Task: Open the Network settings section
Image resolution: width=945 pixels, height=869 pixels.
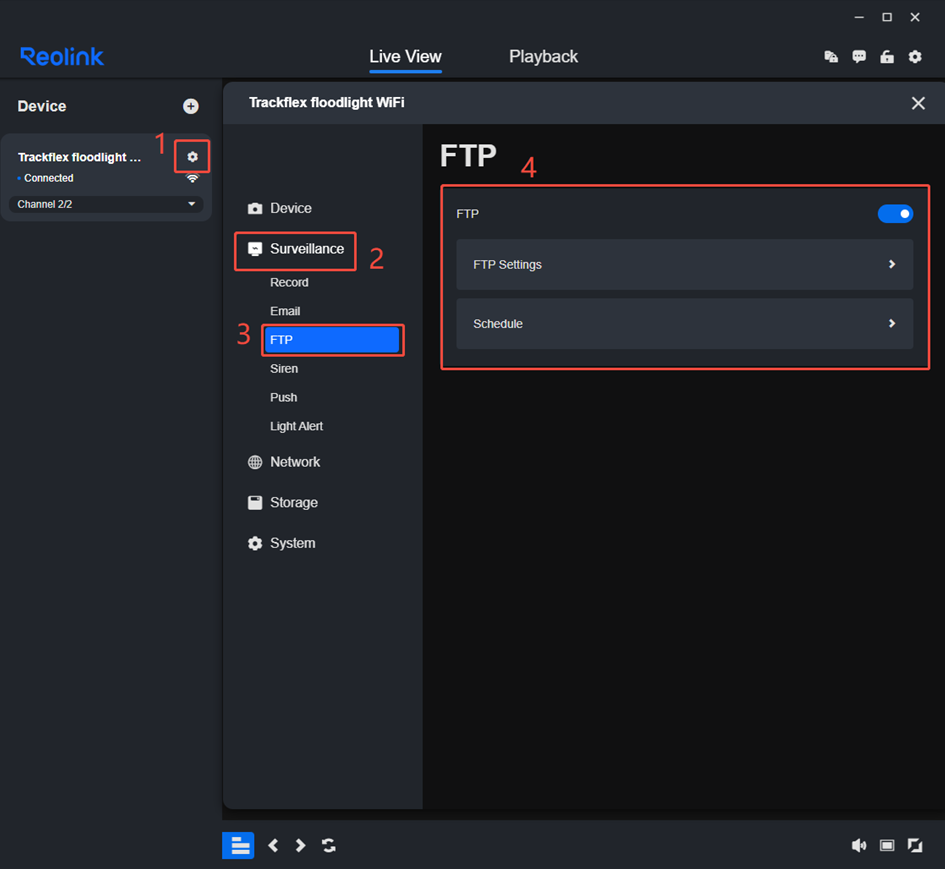Action: (284, 462)
